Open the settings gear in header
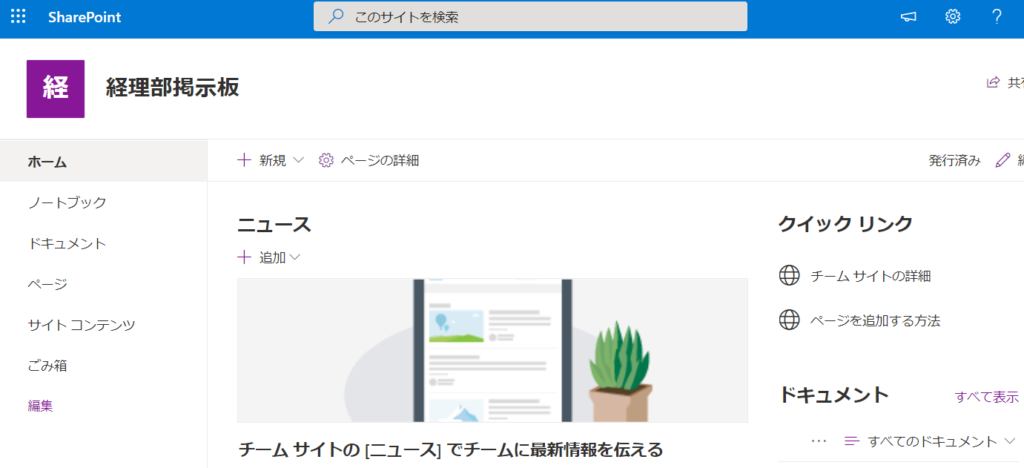Screen dimensions: 1024x468 tap(953, 17)
